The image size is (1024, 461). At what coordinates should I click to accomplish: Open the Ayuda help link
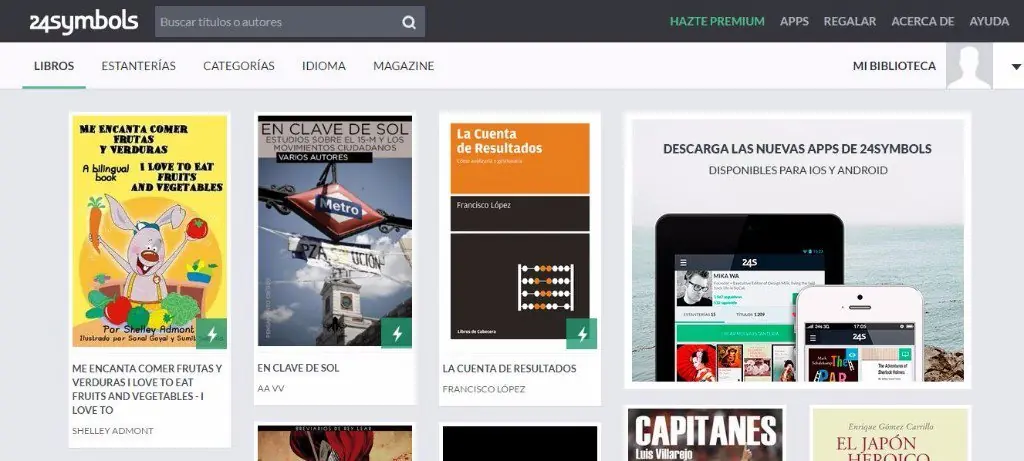point(989,22)
